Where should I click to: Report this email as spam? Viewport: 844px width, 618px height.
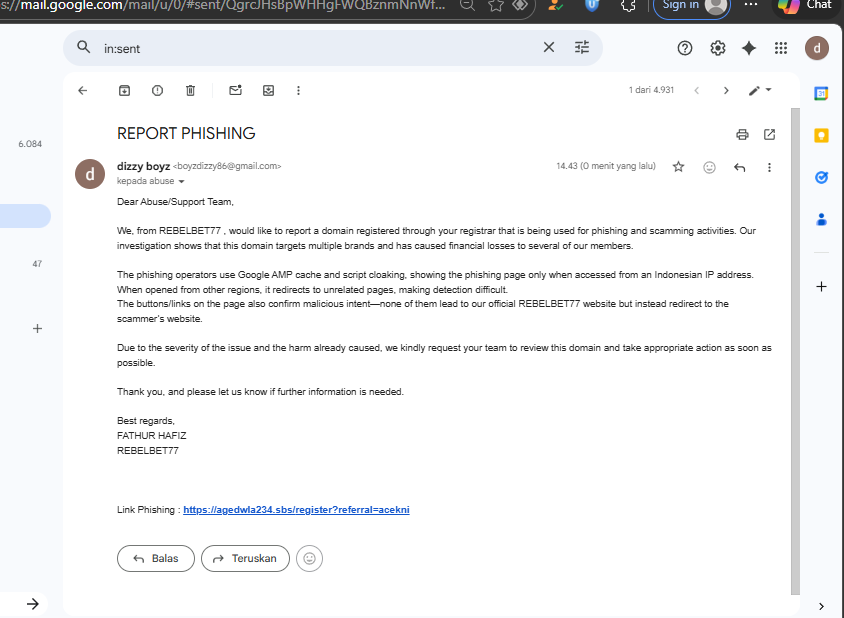tap(157, 90)
